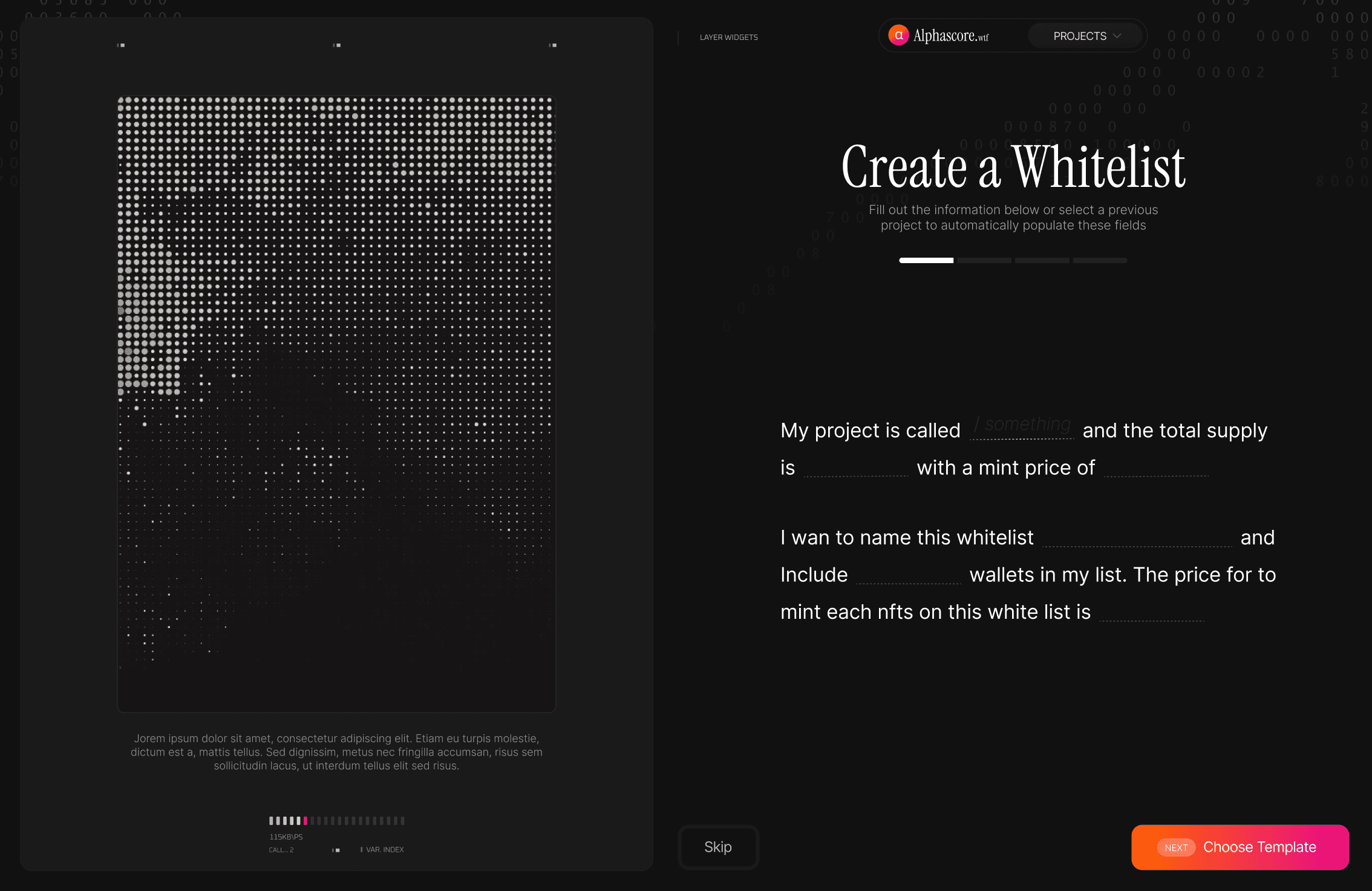Image resolution: width=1372 pixels, height=891 pixels.
Task: Click the wallets count blank field
Action: [908, 575]
